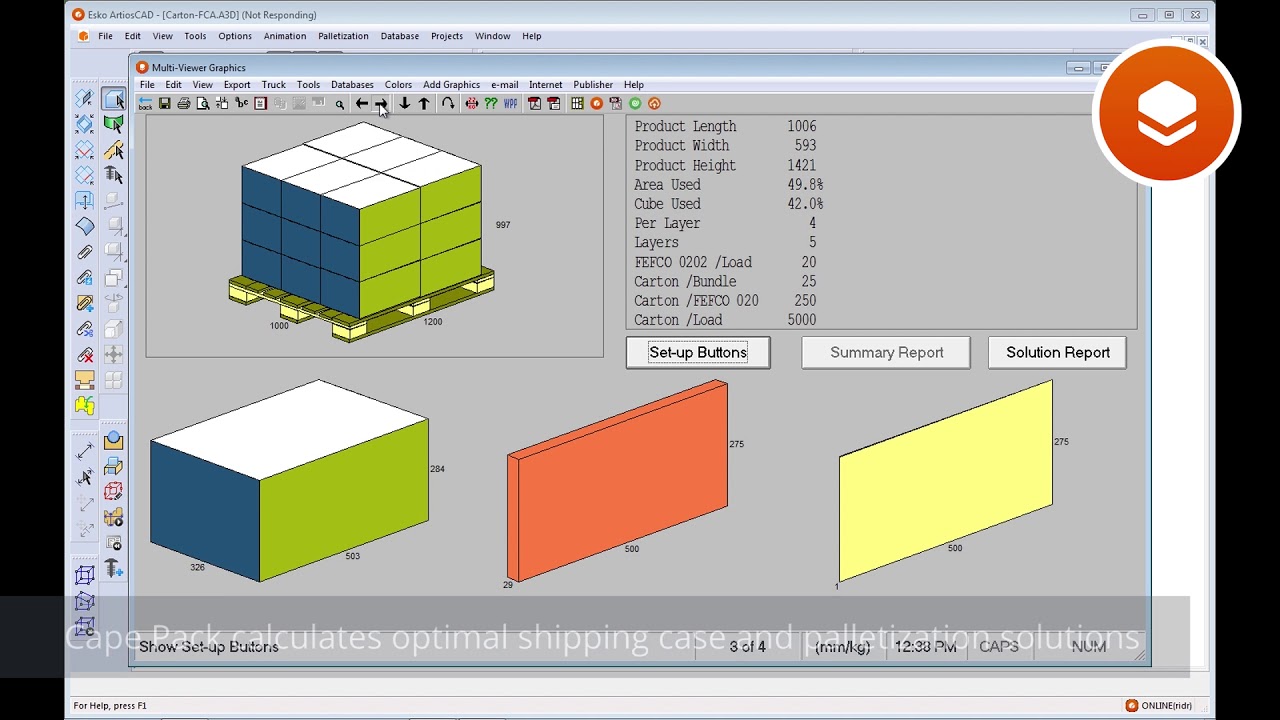Click the green double question mark icon
Screen dimensions: 1280x720
pyautogui.click(x=491, y=103)
